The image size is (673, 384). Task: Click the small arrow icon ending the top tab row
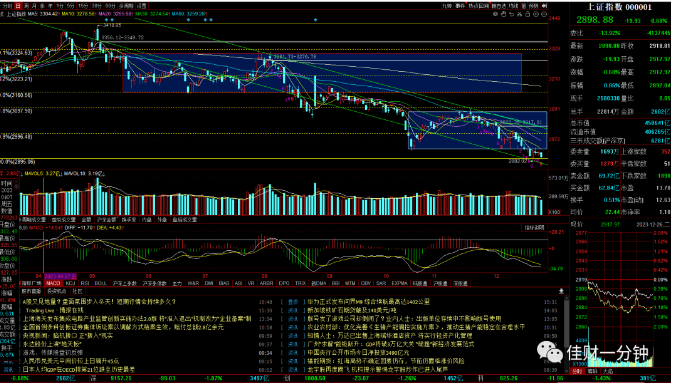click(544, 6)
